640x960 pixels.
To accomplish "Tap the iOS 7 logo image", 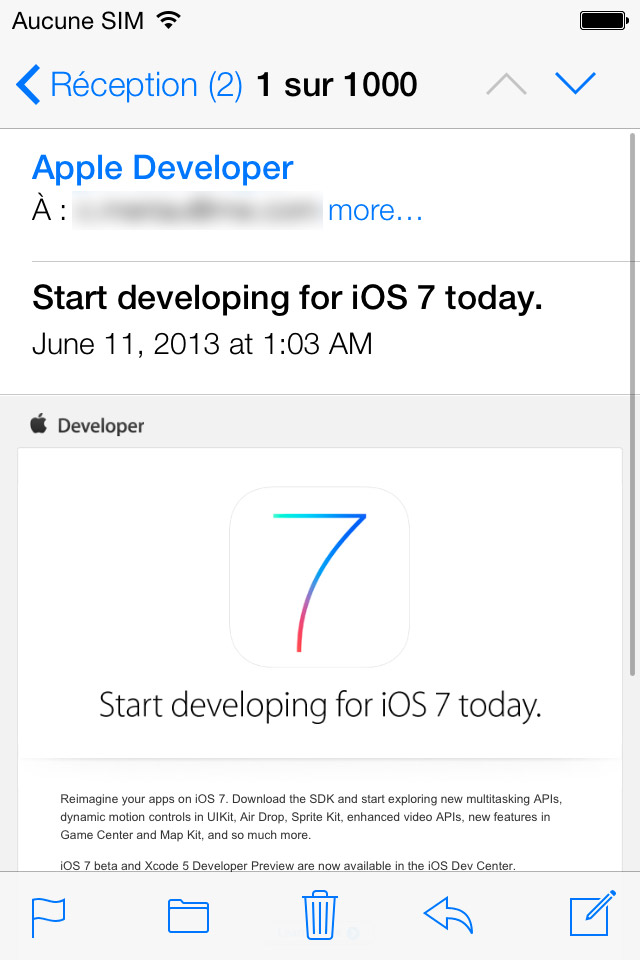I will point(319,577).
